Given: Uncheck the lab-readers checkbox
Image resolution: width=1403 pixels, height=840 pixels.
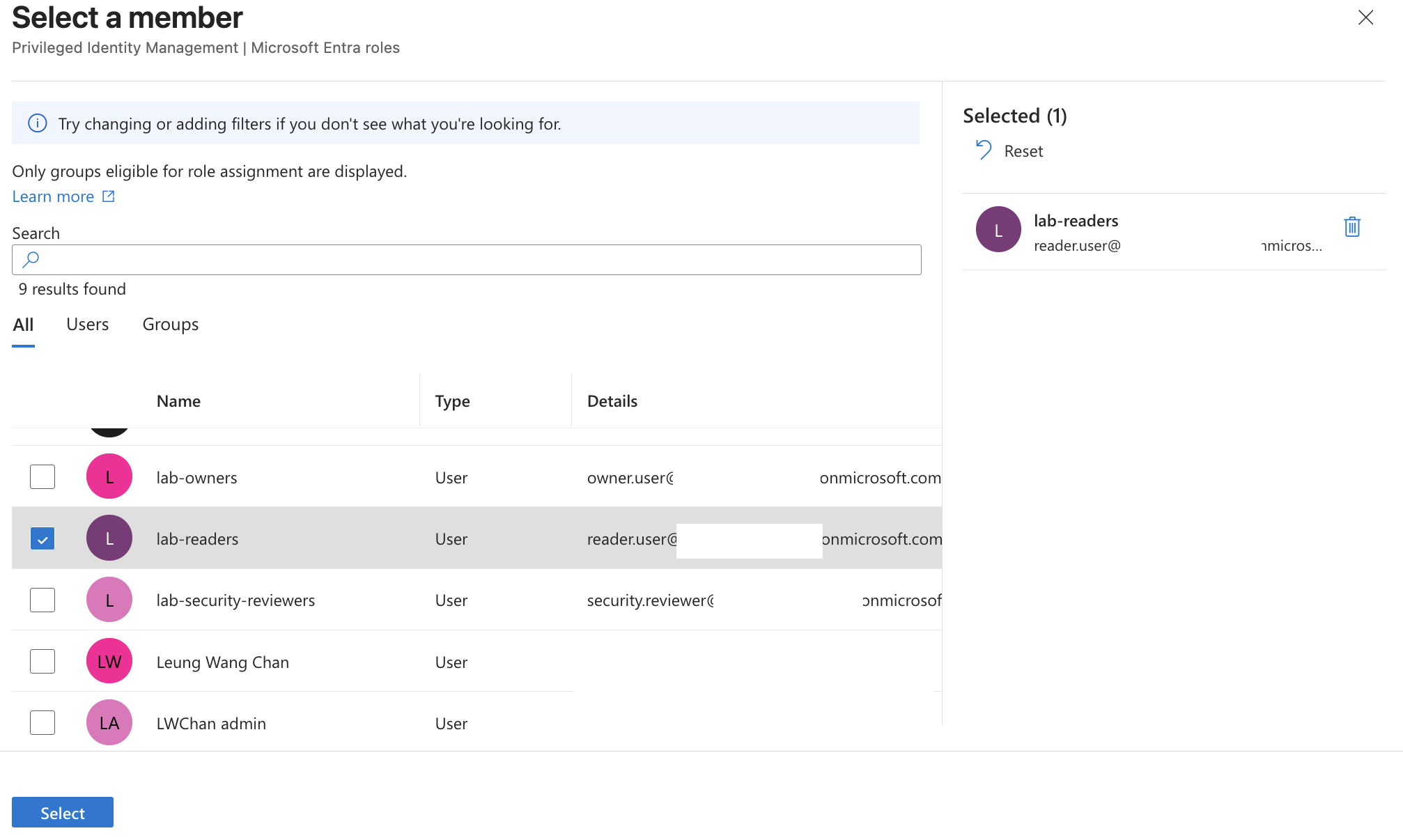Looking at the screenshot, I should click(42, 538).
